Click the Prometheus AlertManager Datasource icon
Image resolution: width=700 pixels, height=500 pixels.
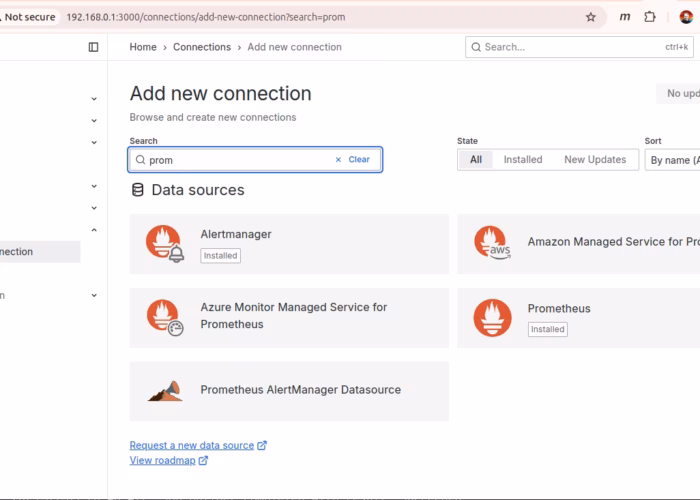click(x=164, y=390)
